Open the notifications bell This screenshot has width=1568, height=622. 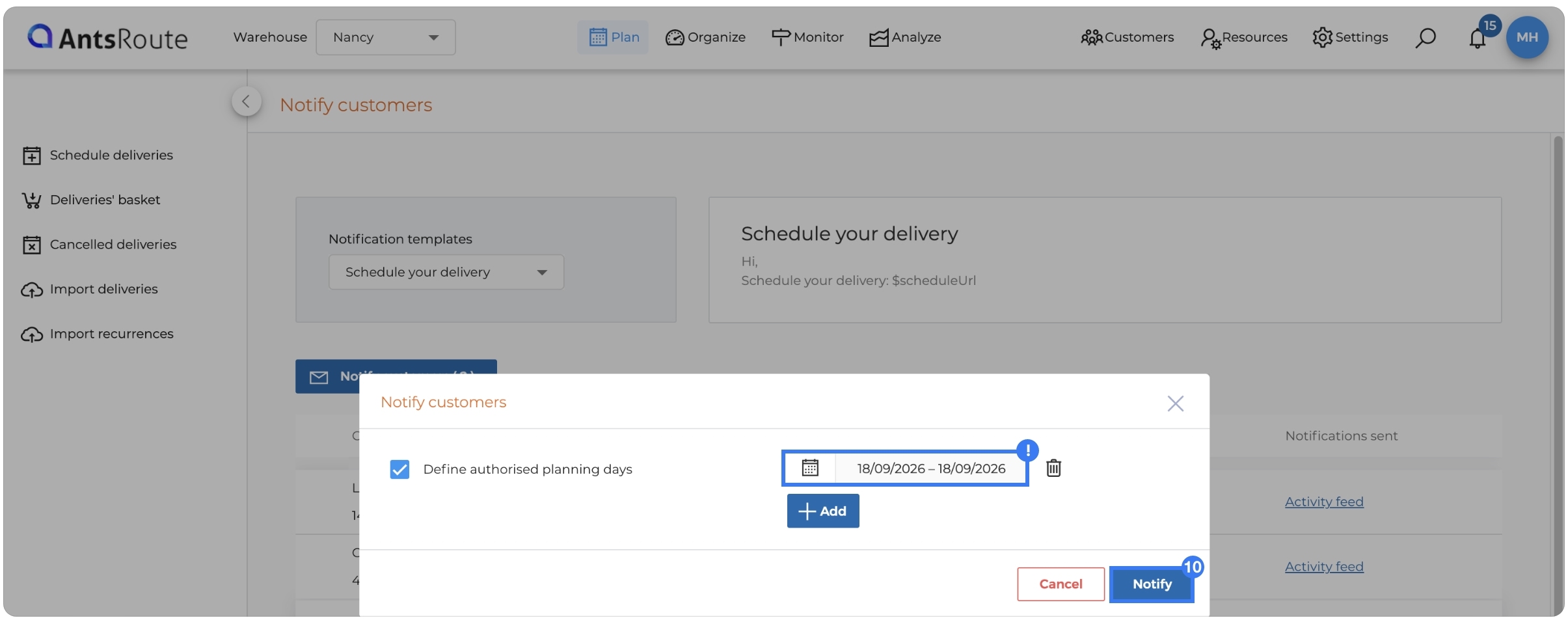[x=1478, y=38]
